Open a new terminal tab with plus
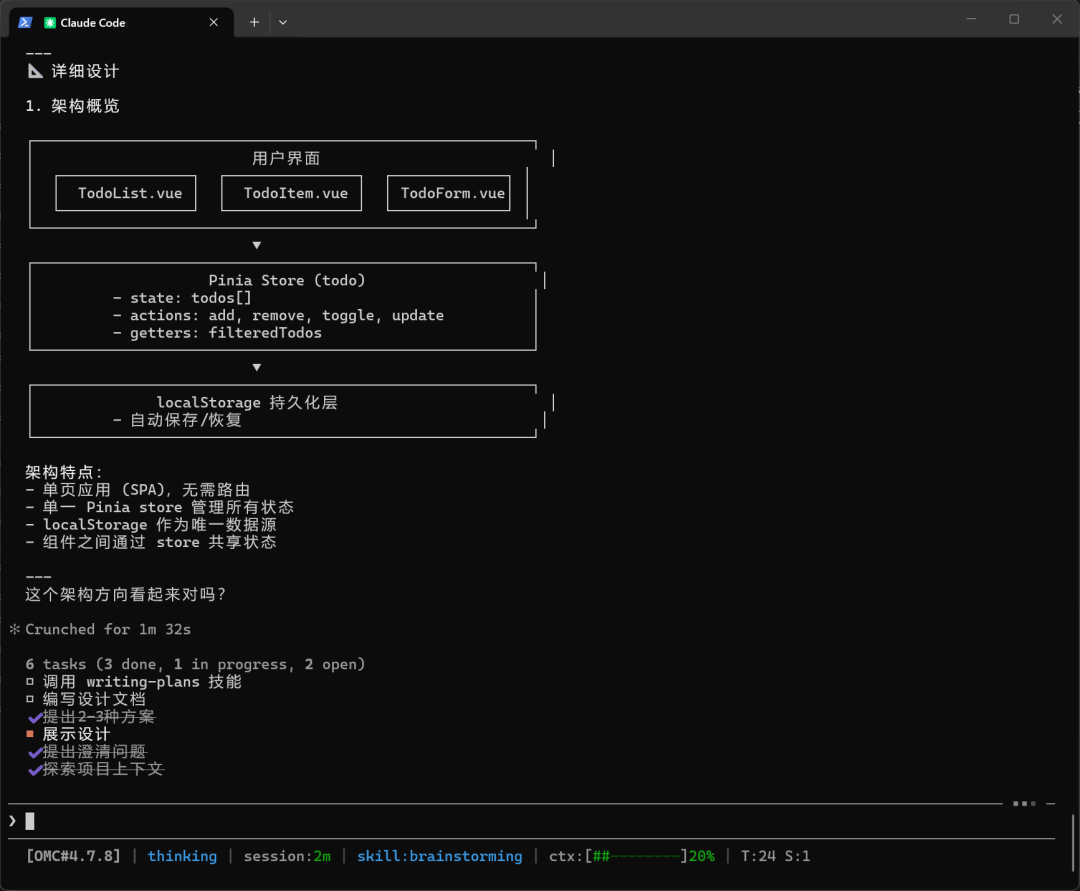Image resolution: width=1080 pixels, height=891 pixels. pos(254,22)
